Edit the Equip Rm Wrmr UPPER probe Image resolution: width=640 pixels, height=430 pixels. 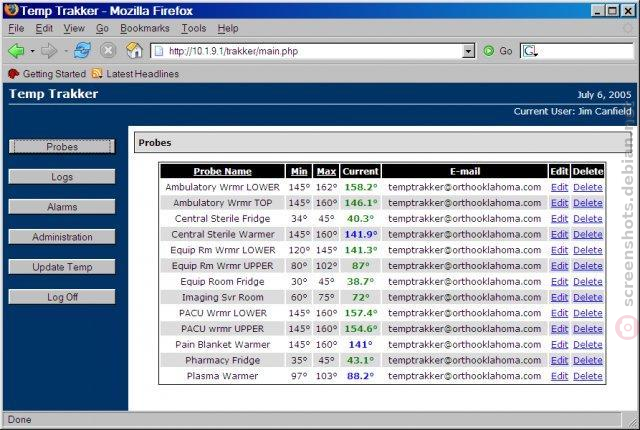[x=559, y=266]
